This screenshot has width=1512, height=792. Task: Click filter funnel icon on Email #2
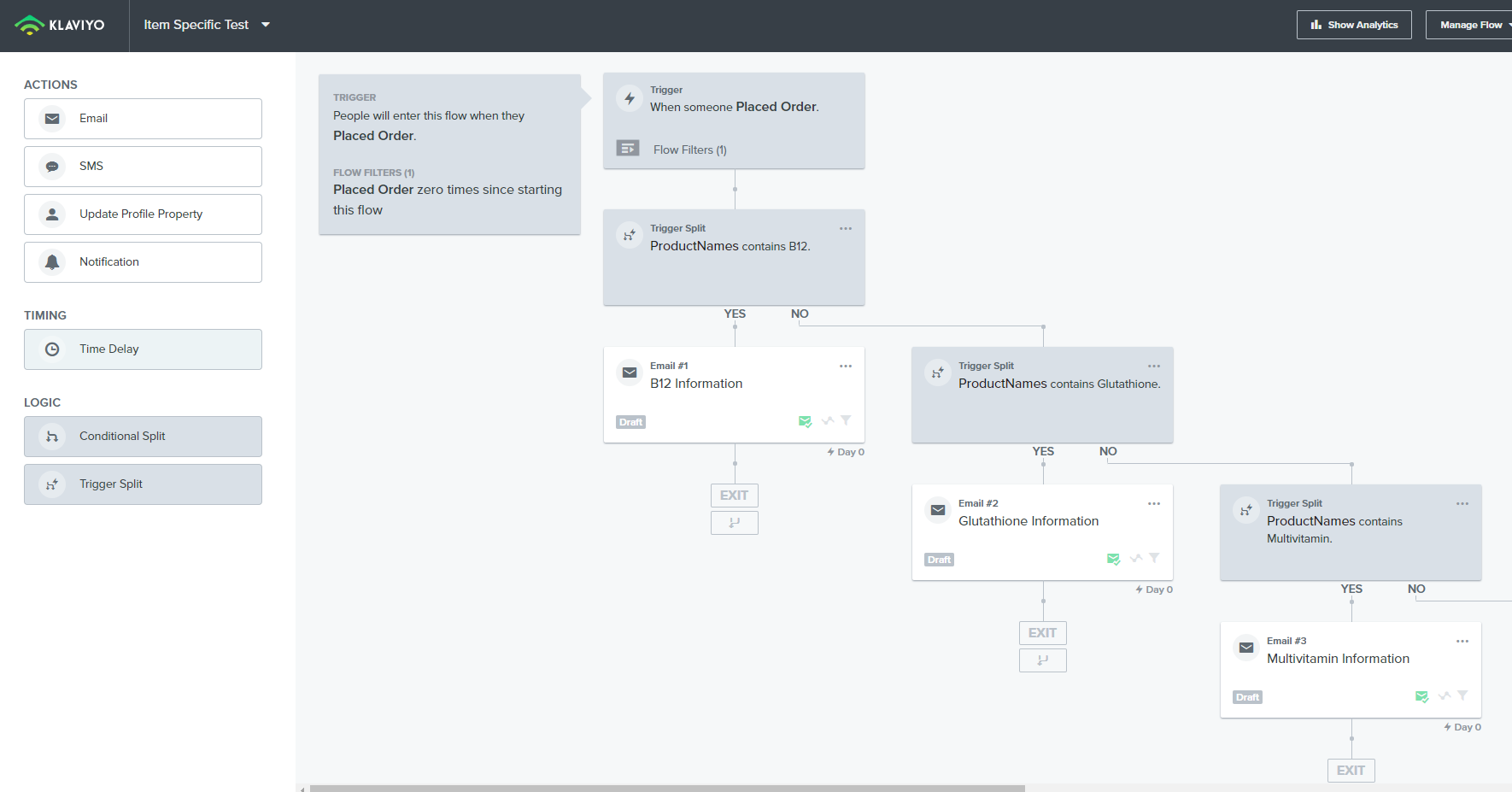click(x=1154, y=558)
